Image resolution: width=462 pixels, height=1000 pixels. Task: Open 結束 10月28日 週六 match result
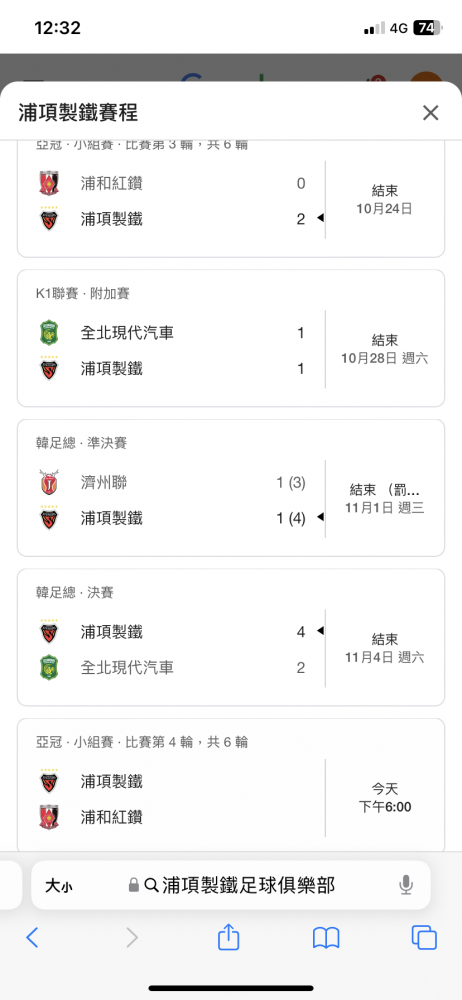coord(385,349)
